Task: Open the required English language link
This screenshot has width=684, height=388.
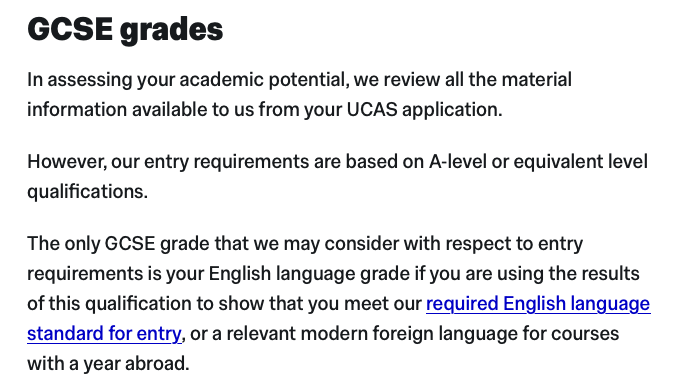Action: [538, 304]
